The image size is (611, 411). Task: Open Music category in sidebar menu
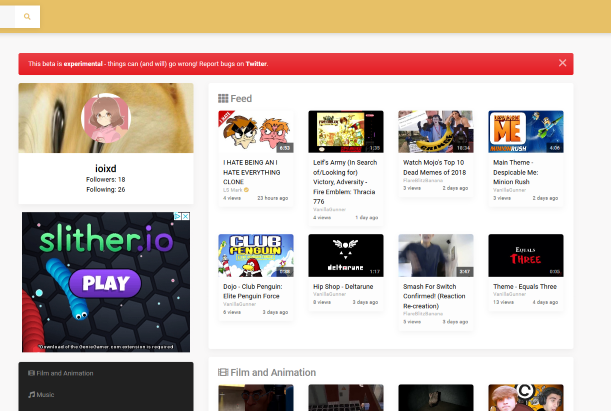[41, 395]
